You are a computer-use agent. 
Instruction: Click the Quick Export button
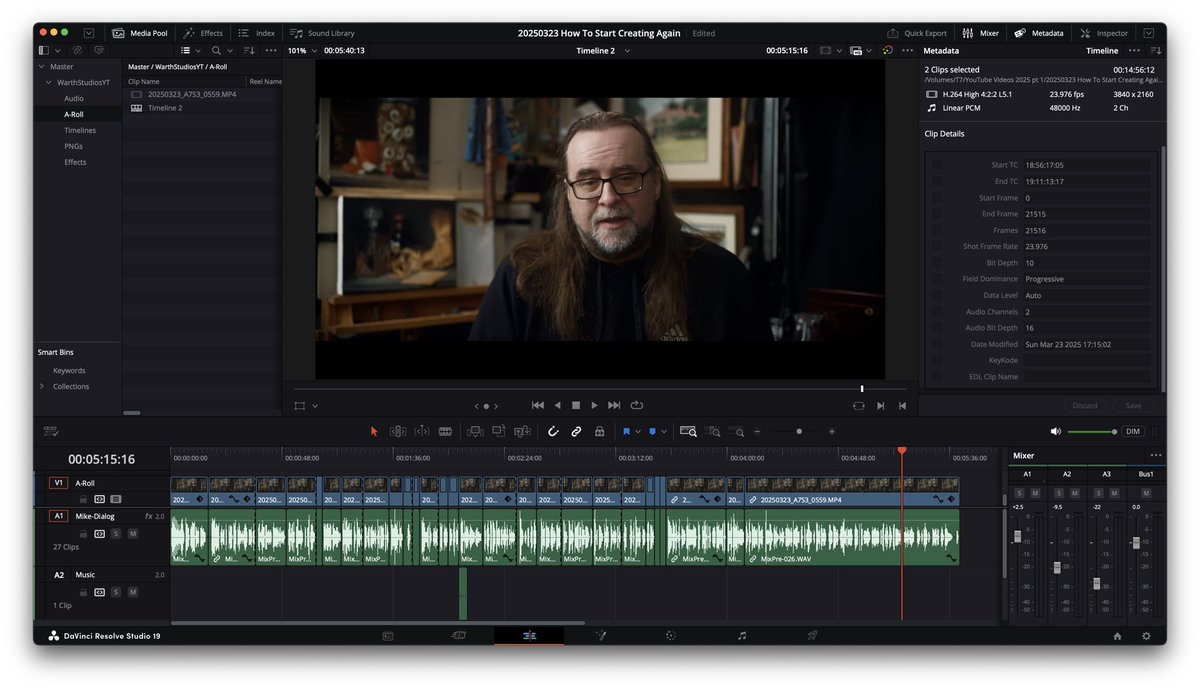coord(917,33)
